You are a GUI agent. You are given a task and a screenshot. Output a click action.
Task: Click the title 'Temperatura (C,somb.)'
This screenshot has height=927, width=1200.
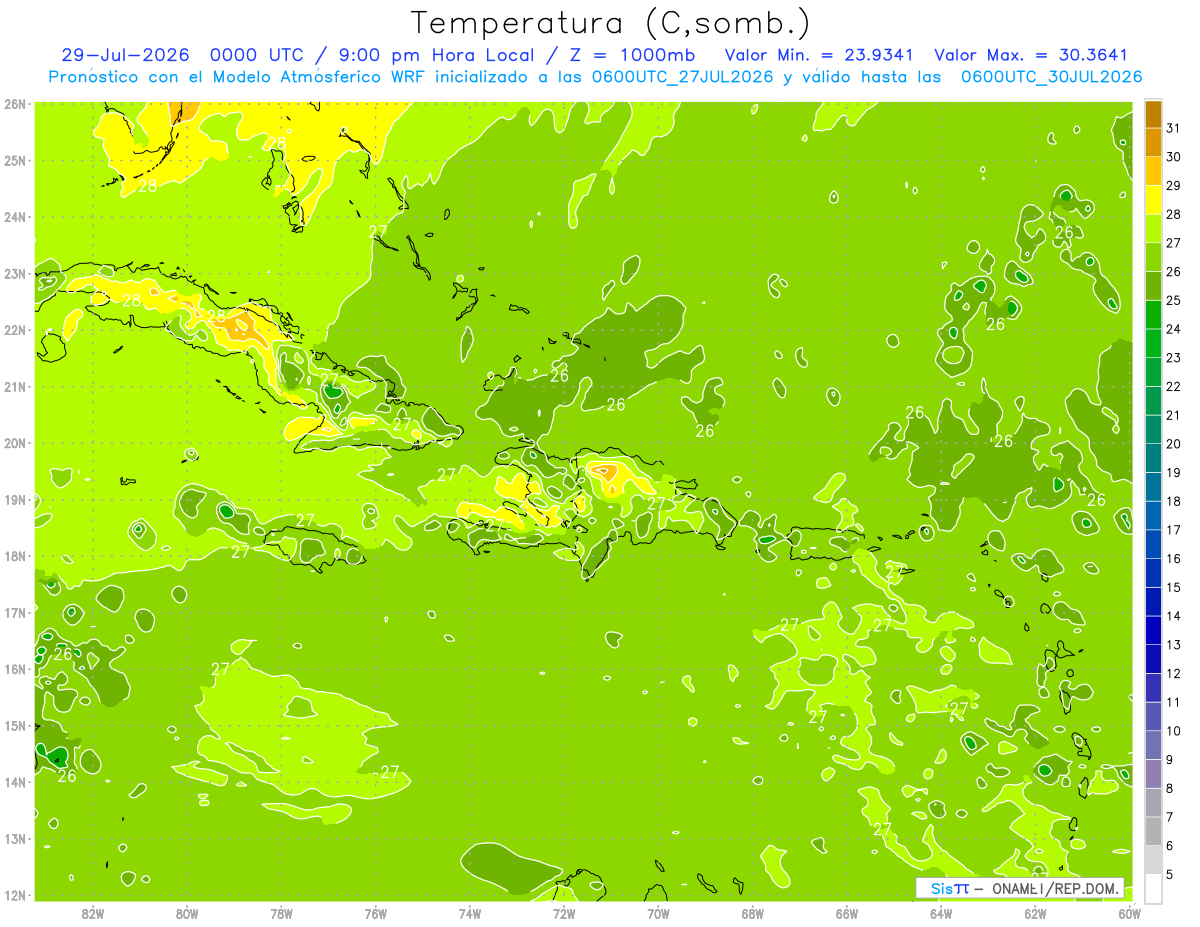[x=610, y=23]
